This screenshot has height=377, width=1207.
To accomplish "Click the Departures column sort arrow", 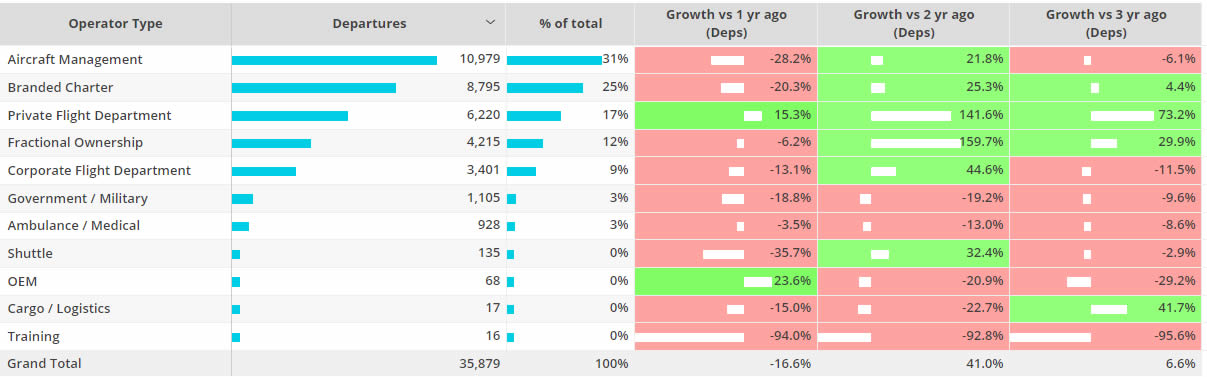I will (x=490, y=23).
